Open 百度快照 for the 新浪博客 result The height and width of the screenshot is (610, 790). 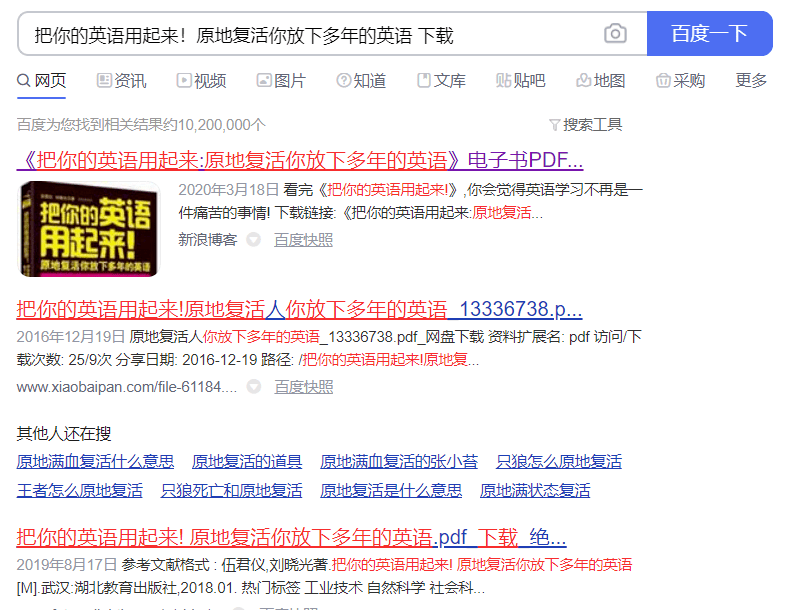pyautogui.click(x=303, y=240)
